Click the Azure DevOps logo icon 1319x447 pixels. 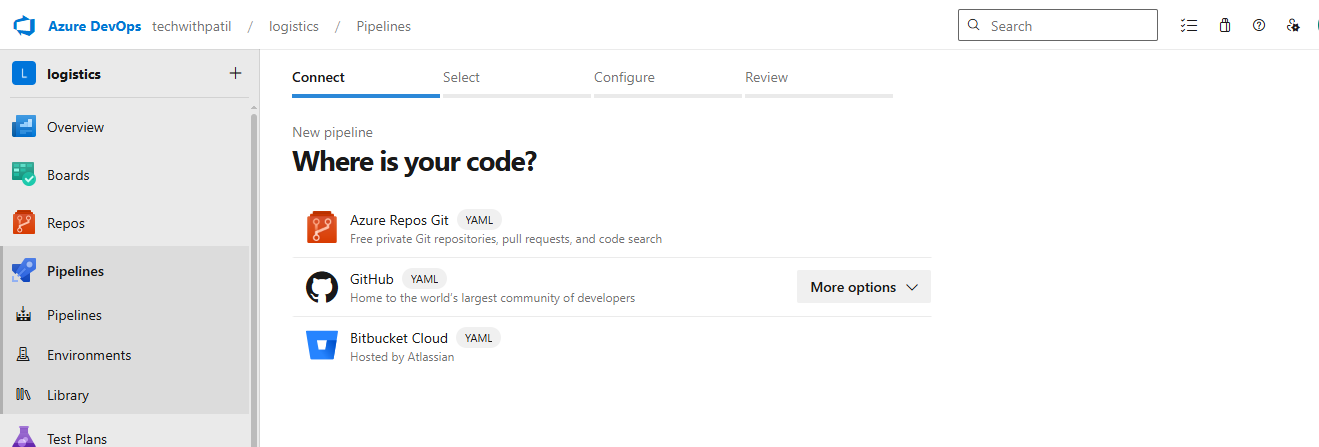point(24,26)
